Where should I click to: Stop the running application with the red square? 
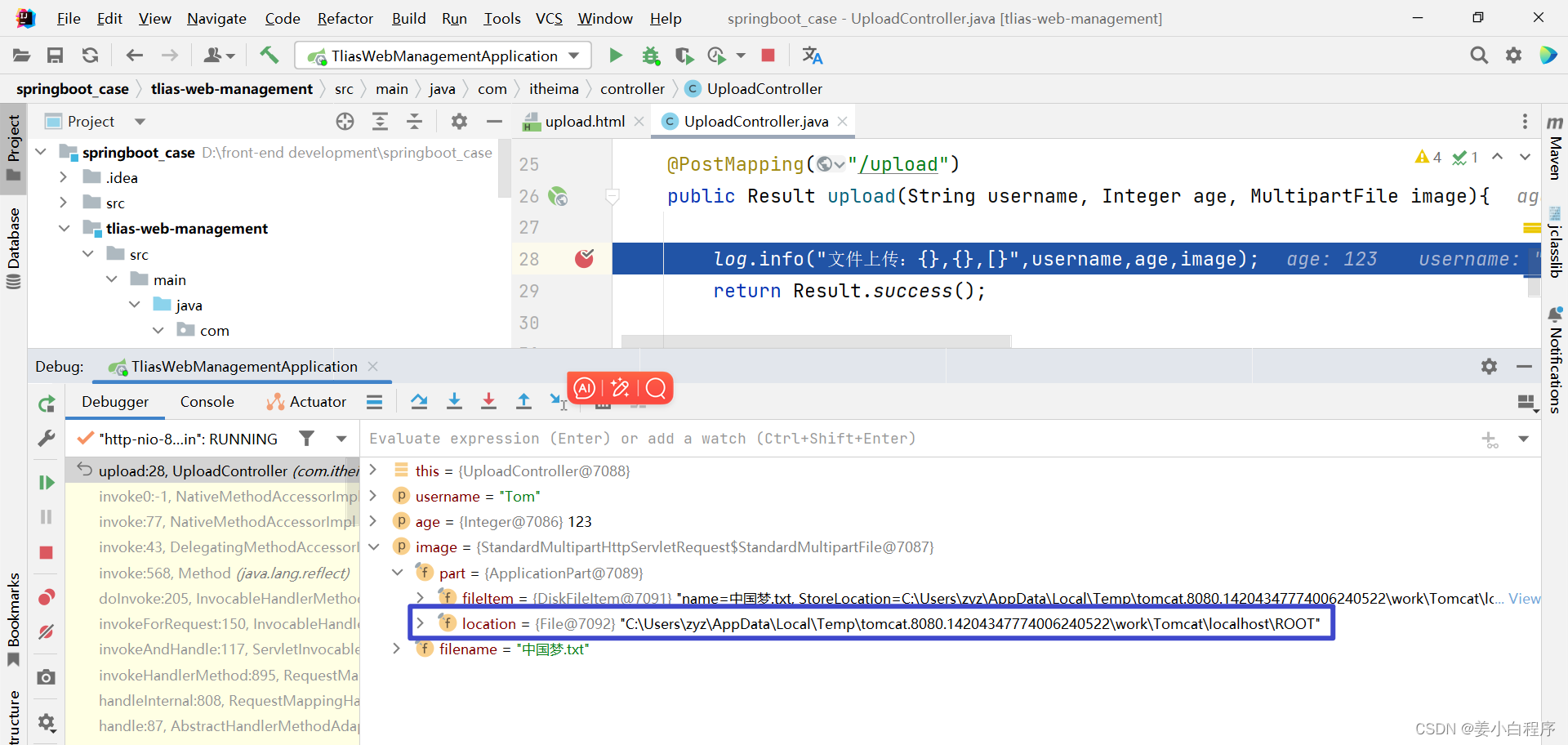768,55
